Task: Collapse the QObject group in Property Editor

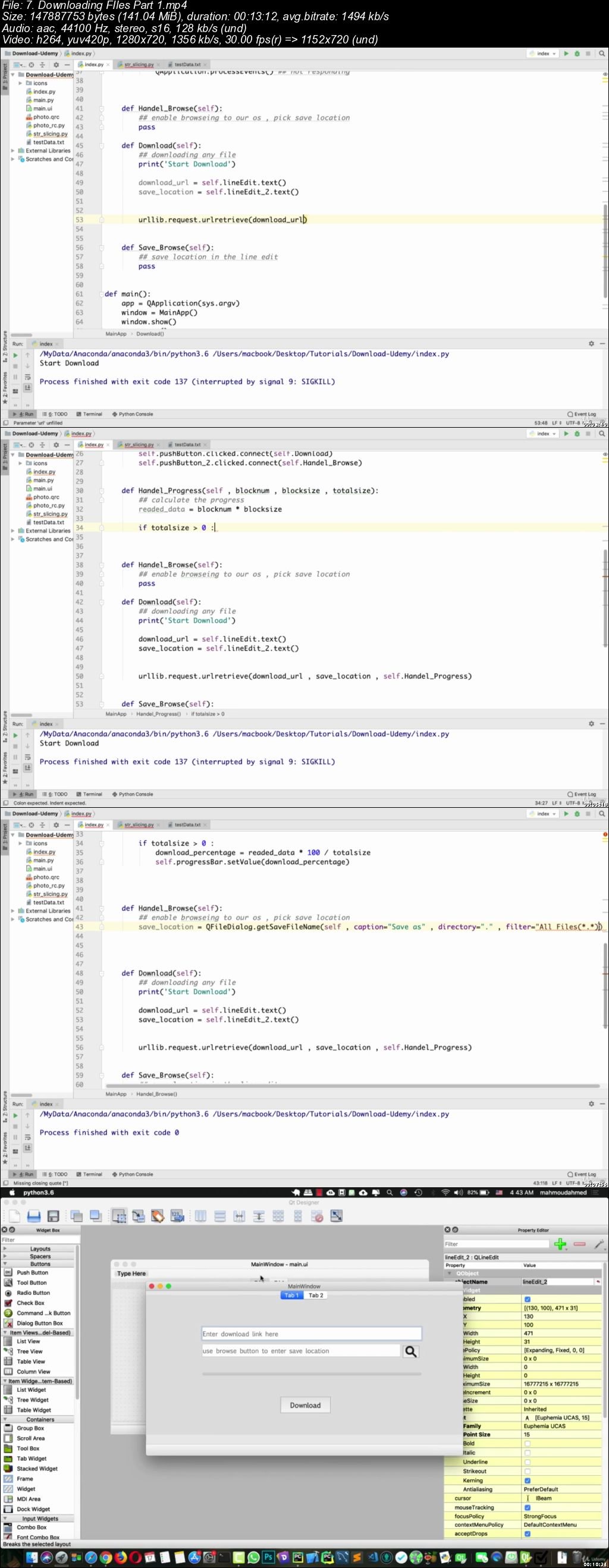Action: 451,1274
